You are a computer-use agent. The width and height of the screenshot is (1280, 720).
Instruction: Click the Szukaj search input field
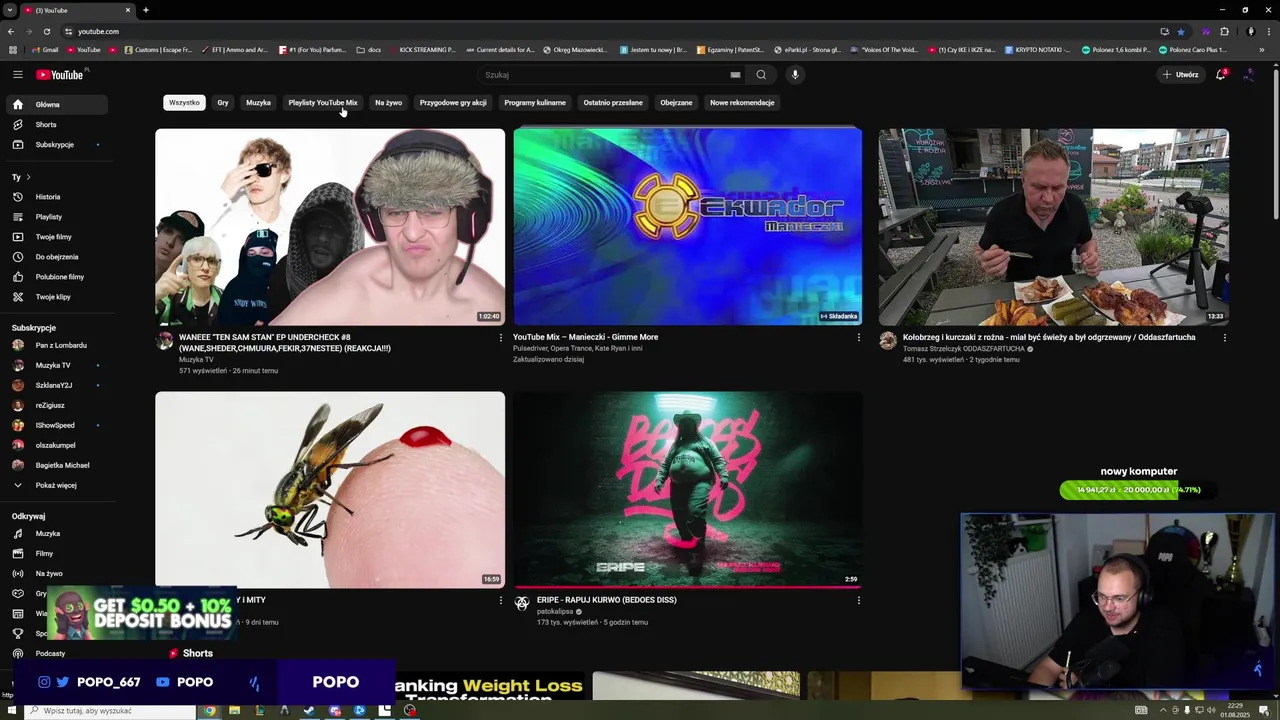(605, 74)
